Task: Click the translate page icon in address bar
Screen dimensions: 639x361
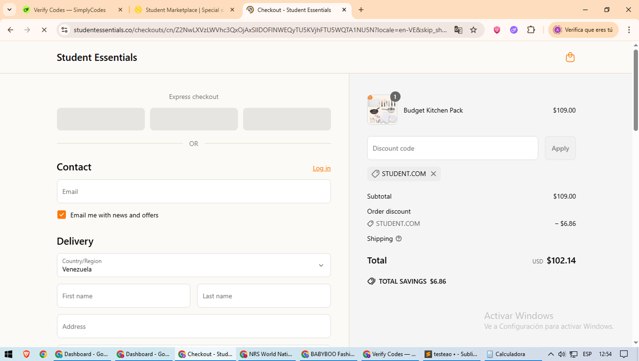Action: [458, 30]
